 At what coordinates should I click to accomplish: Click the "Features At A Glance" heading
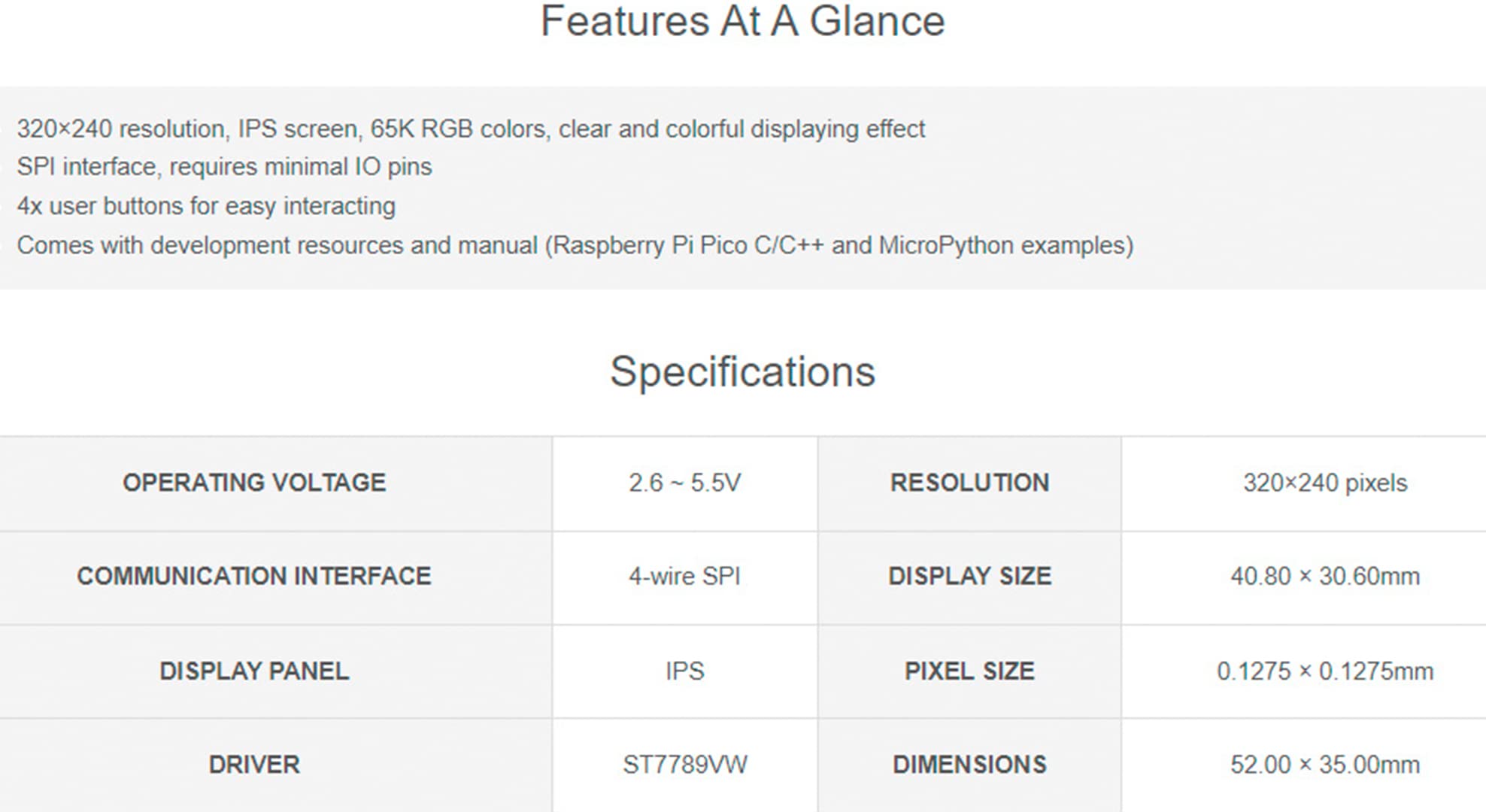click(x=742, y=21)
